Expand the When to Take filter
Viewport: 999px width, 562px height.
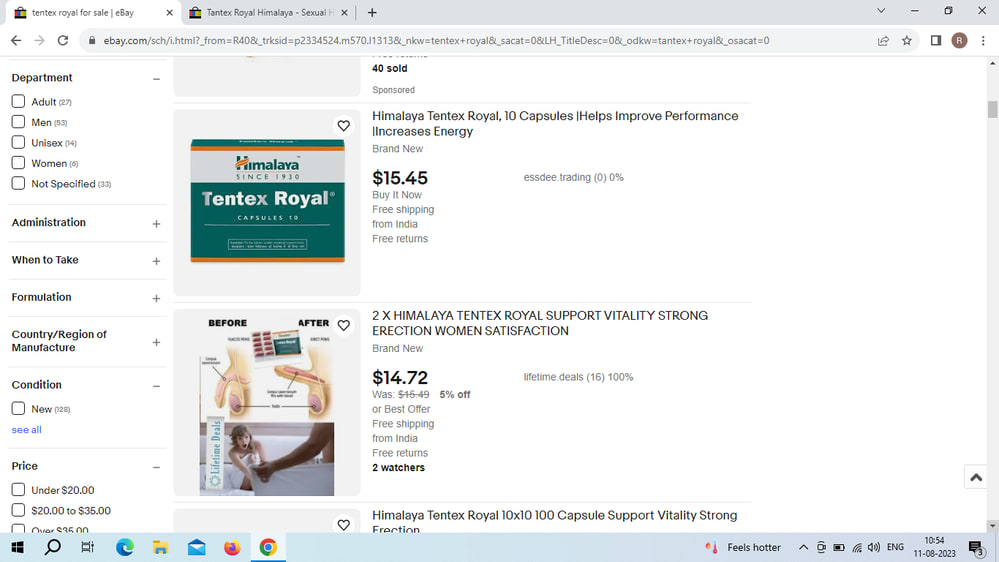[x=156, y=261]
